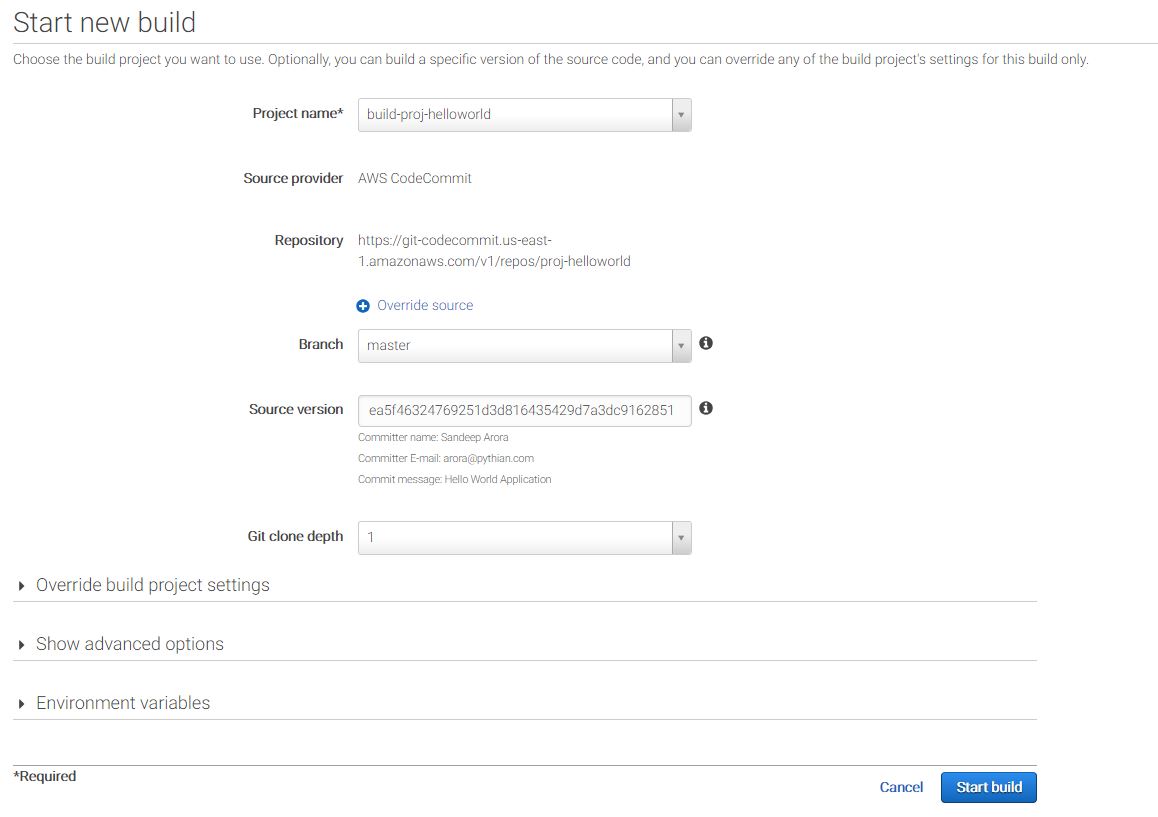
Task: Click the arrow on Git clone depth dropdown
Action: point(681,538)
